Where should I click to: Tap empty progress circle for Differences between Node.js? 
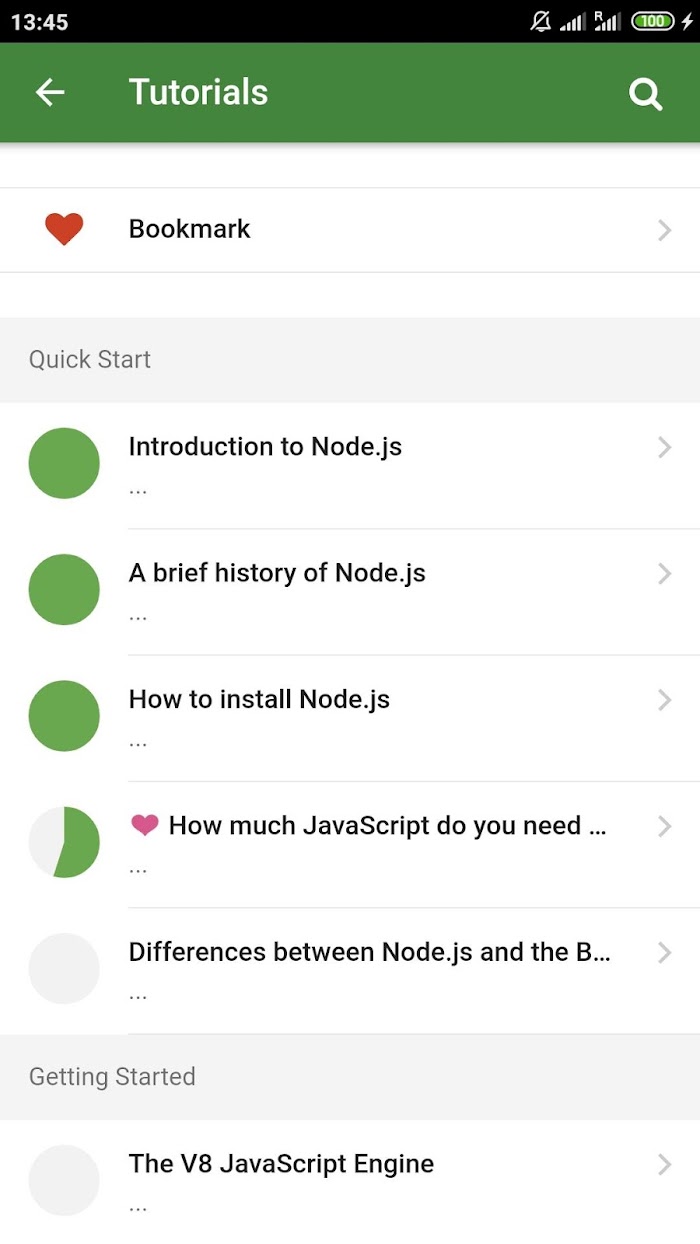click(x=64, y=968)
